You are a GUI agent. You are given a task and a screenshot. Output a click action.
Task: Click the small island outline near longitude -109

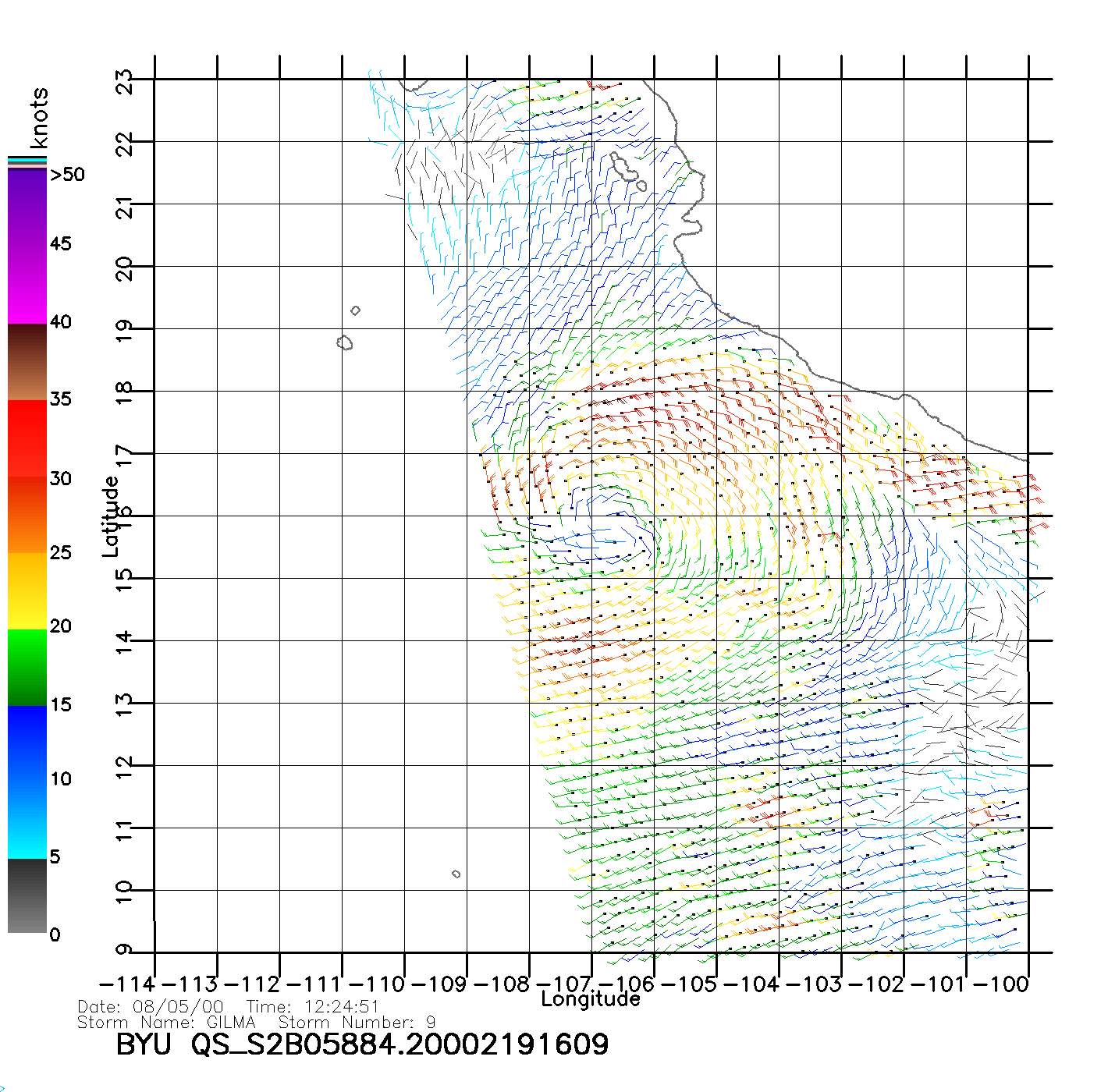(456, 874)
